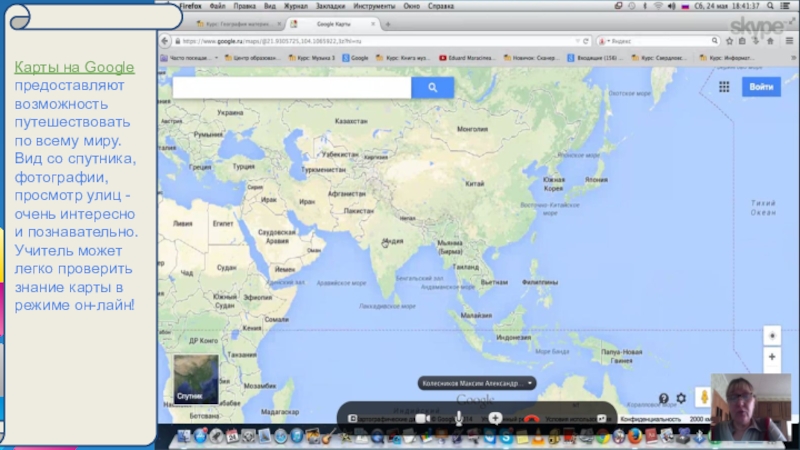800x450 pixels.
Task: Open the bookmarks list toolbar icon
Action: [742, 41]
